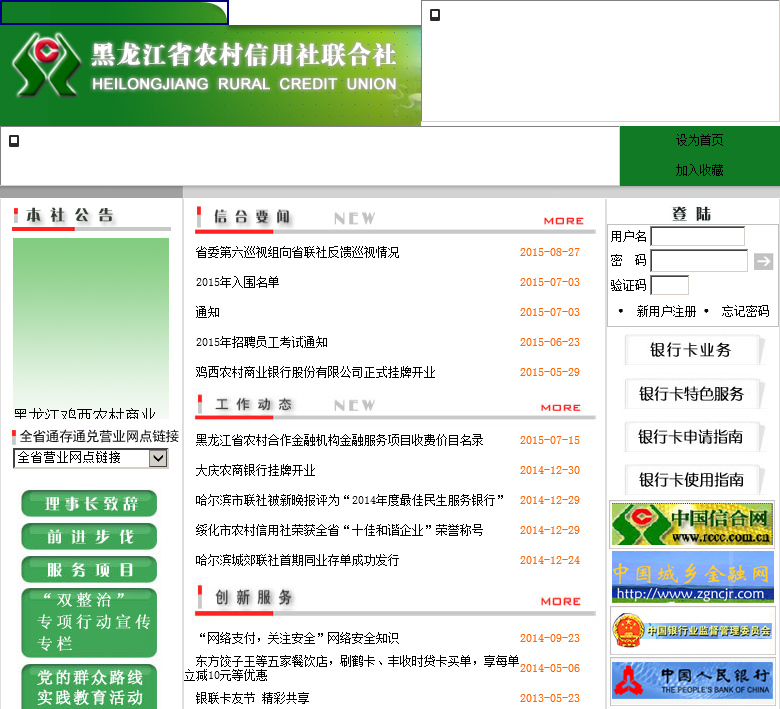
Task: Open the 中国信合网 banner link
Action: coord(692,524)
